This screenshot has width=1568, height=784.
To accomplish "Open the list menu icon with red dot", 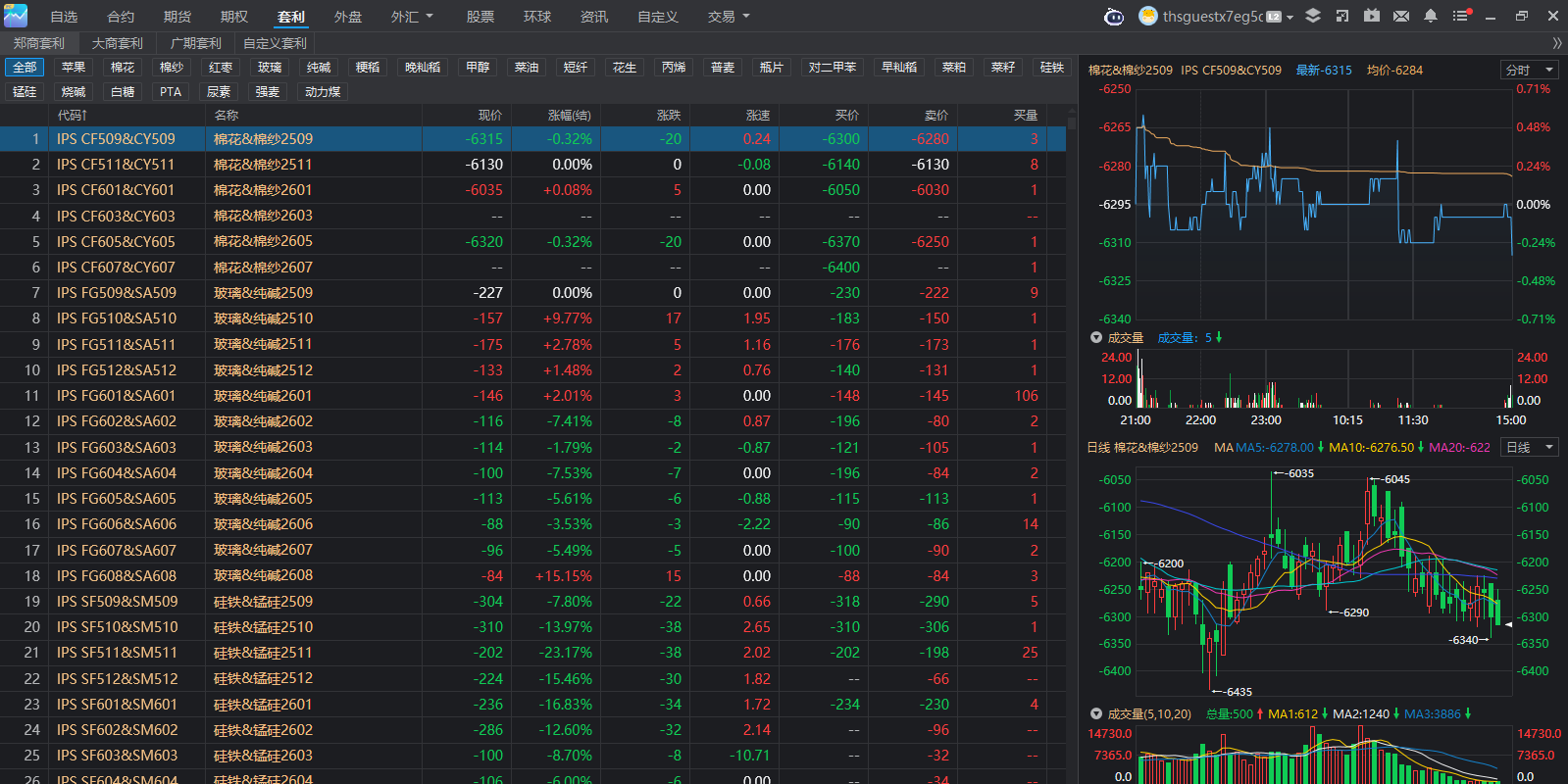I will point(1461,16).
